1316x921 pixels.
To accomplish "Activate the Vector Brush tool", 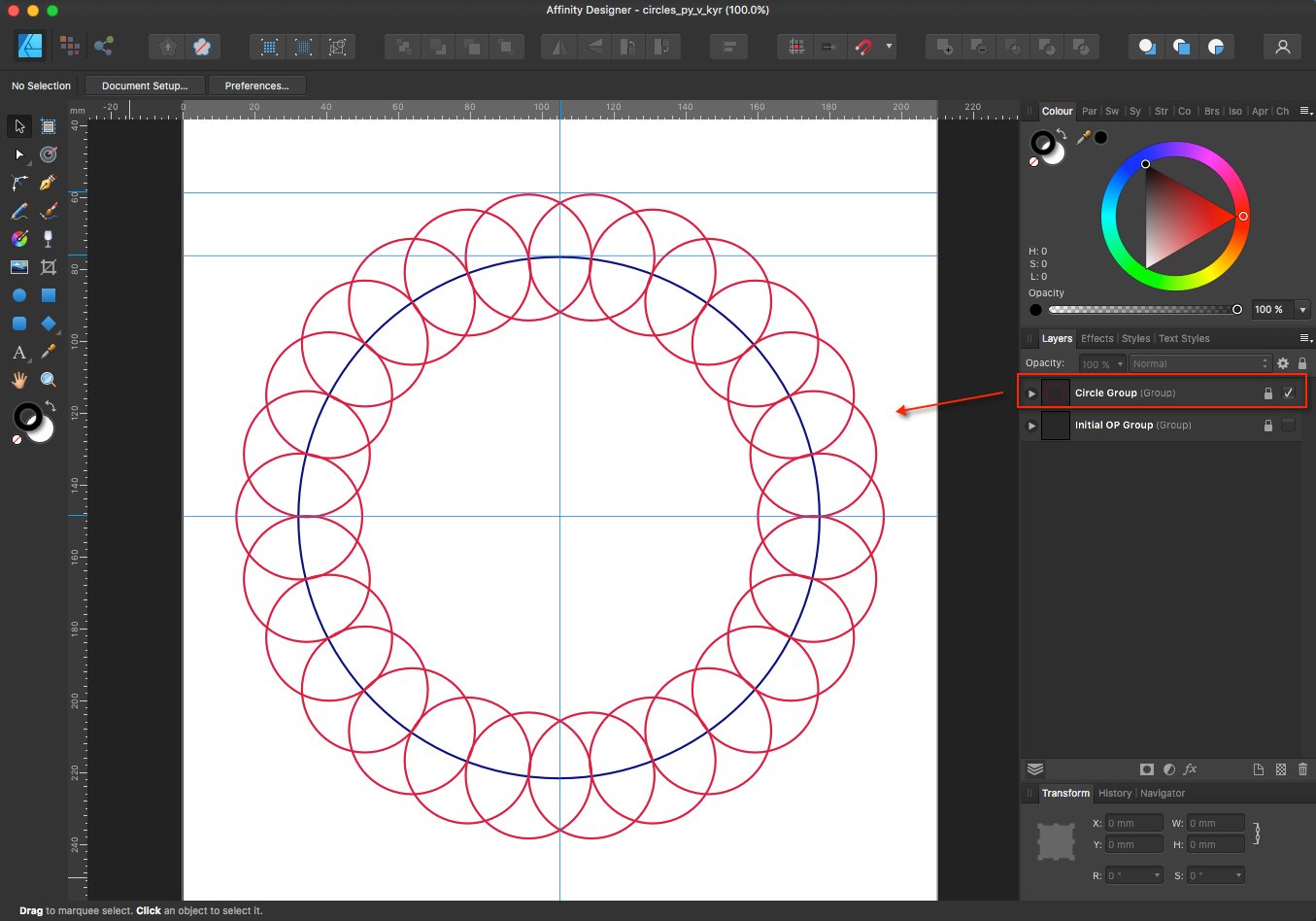I will 47,211.
